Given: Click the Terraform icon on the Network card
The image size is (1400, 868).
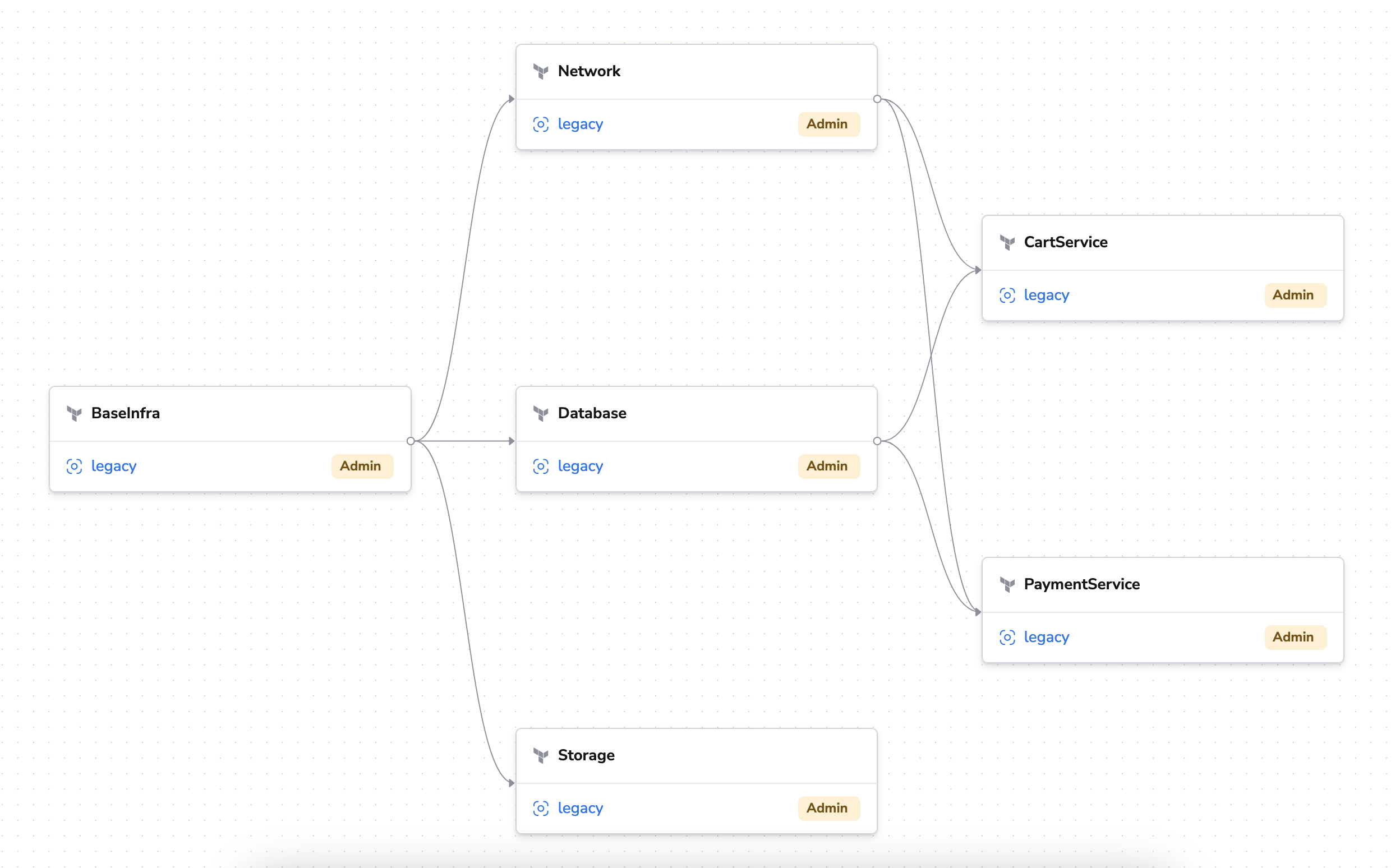Looking at the screenshot, I should 540,71.
